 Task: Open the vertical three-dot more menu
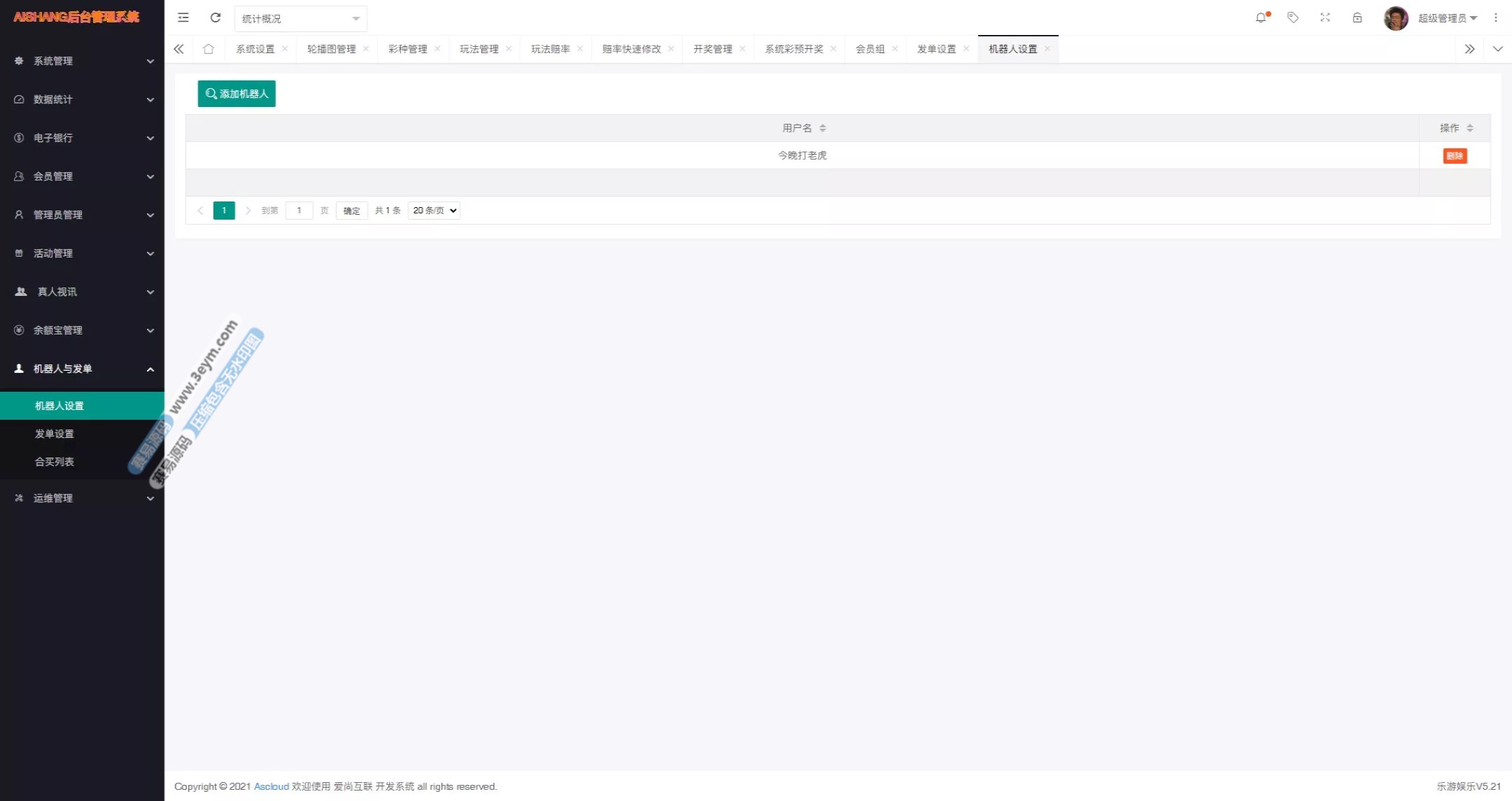click(1496, 18)
